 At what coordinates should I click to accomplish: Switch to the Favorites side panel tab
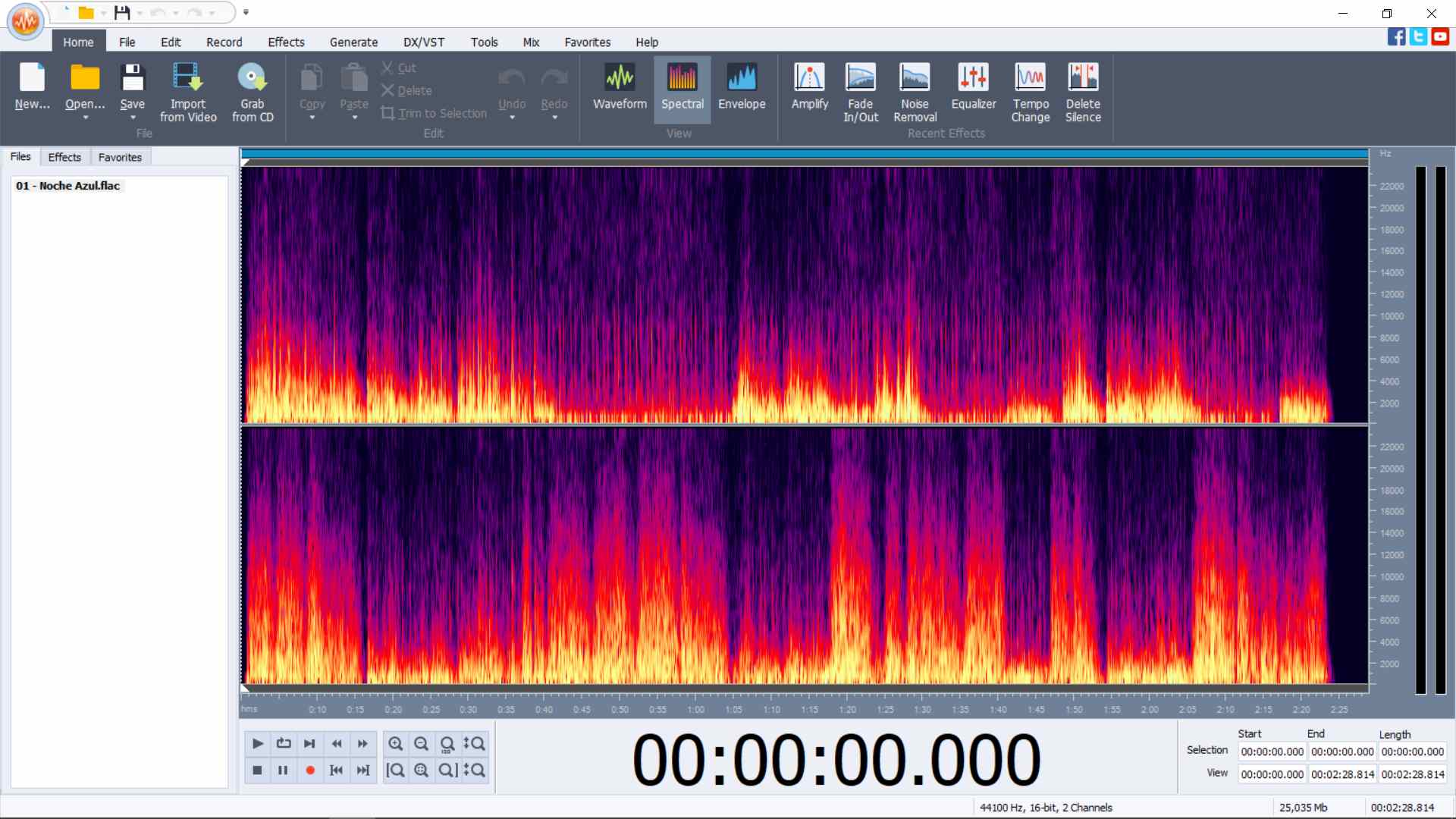pyautogui.click(x=120, y=157)
